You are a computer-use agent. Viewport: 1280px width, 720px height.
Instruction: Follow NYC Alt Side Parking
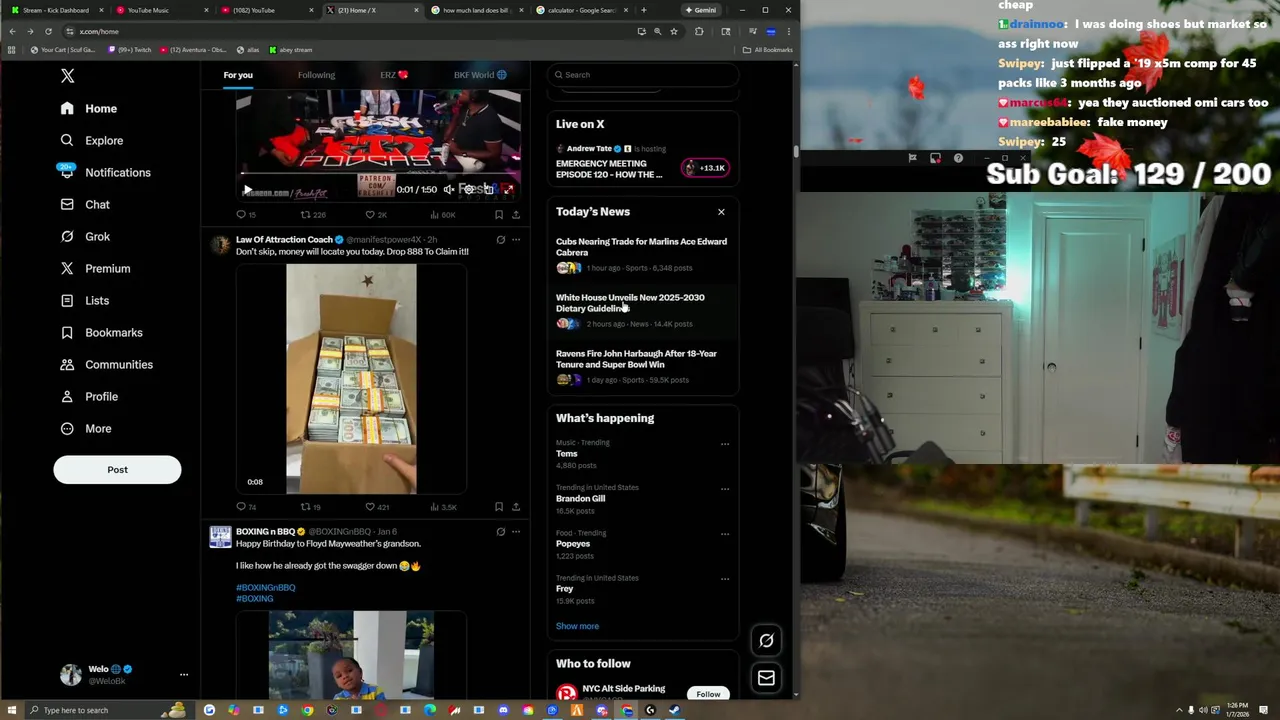(x=708, y=694)
